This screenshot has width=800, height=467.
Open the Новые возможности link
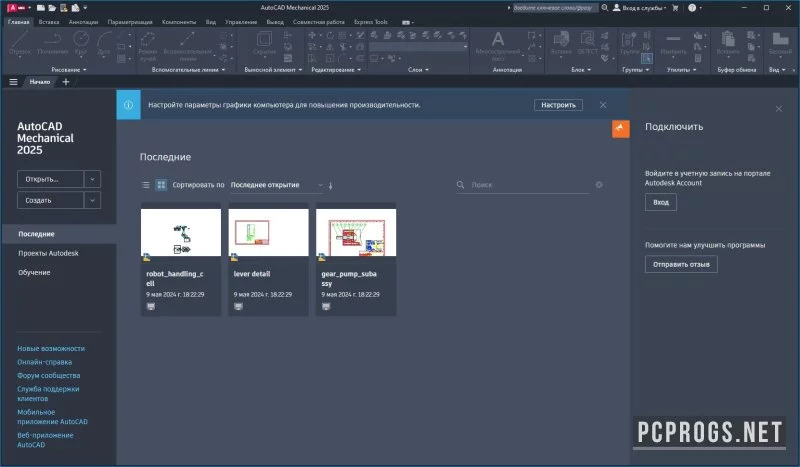51,349
